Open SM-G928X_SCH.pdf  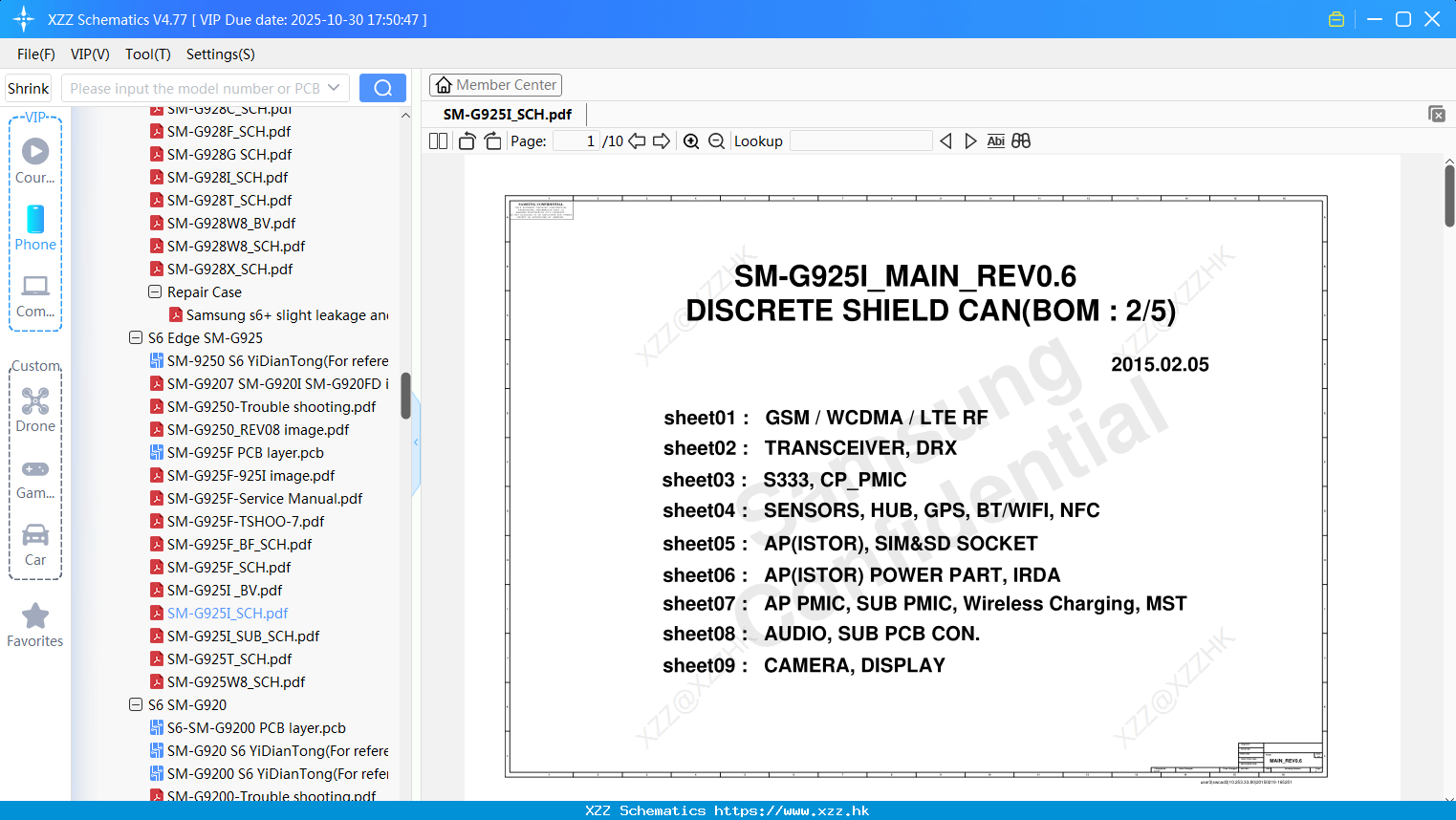[229, 269]
